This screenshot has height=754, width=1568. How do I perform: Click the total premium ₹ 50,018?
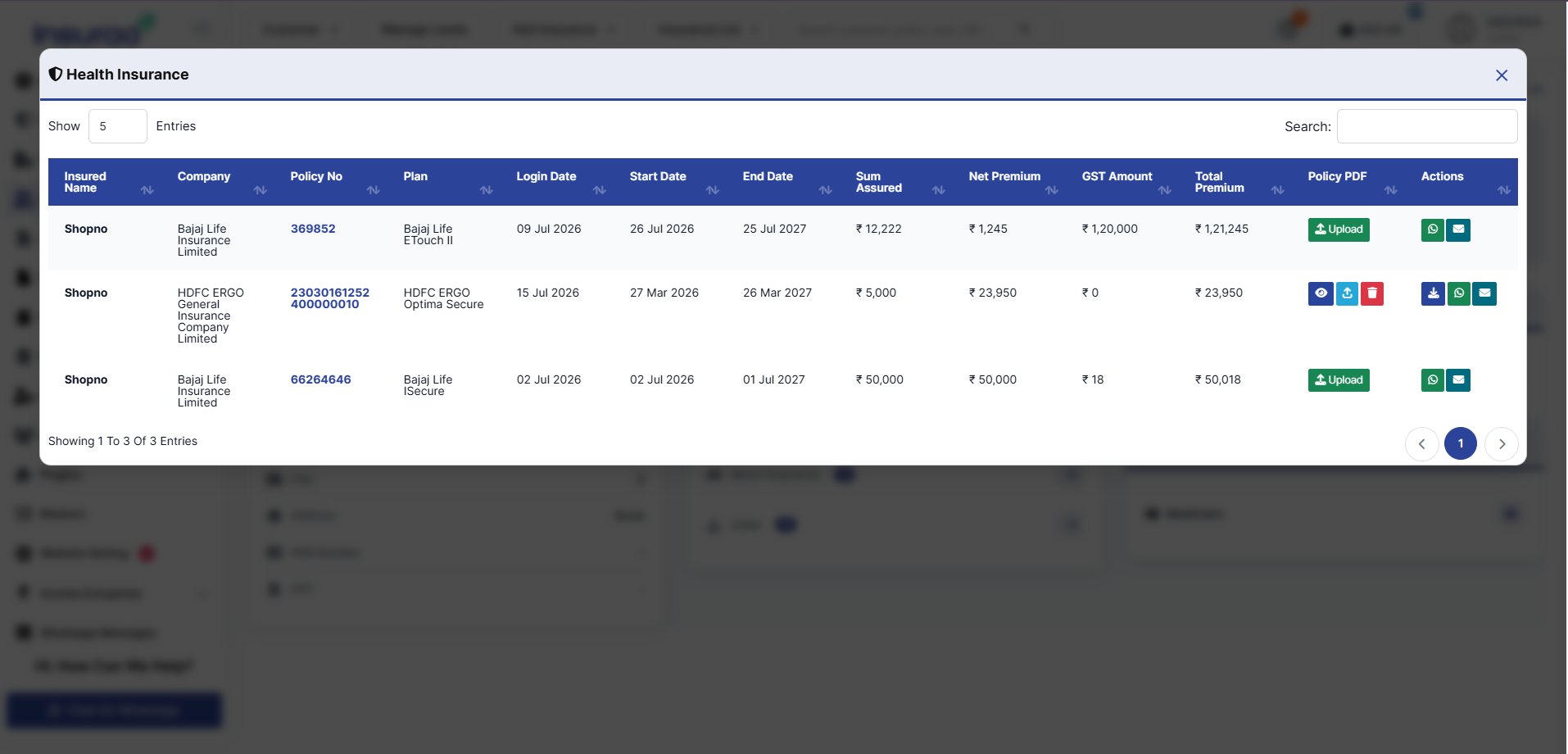coord(1218,379)
